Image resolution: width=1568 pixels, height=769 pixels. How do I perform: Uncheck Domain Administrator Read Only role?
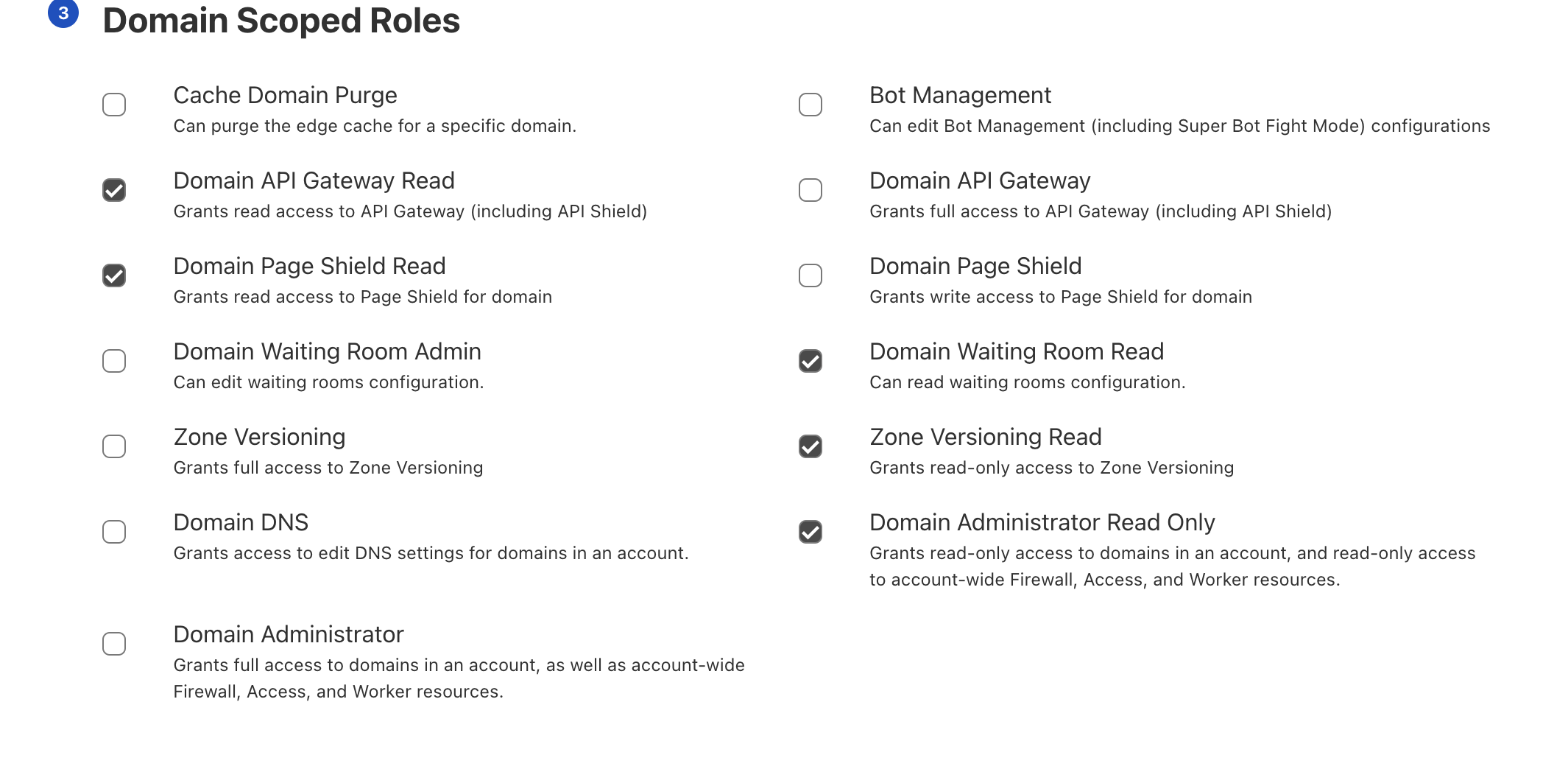coord(811,532)
